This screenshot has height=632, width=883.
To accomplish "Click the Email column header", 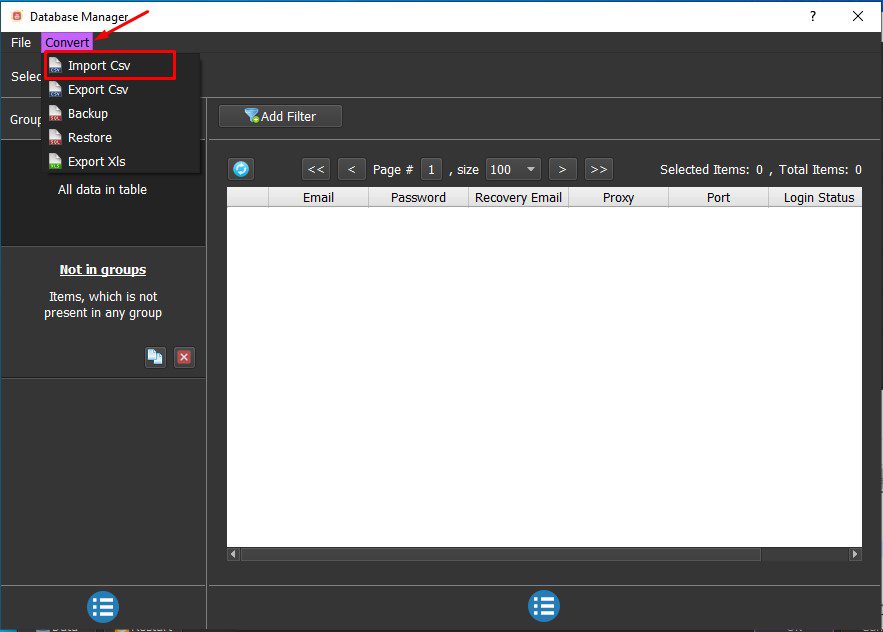I will (x=318, y=198).
